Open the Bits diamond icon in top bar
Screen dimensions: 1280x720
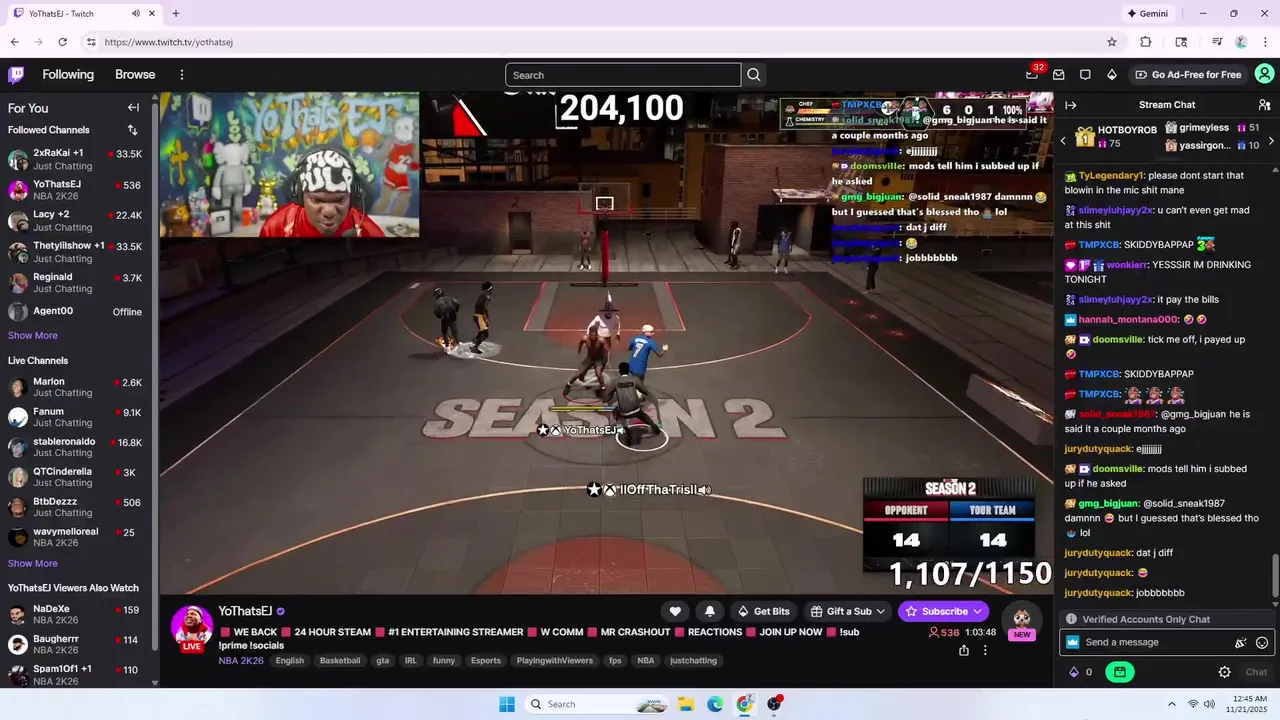tap(1111, 75)
